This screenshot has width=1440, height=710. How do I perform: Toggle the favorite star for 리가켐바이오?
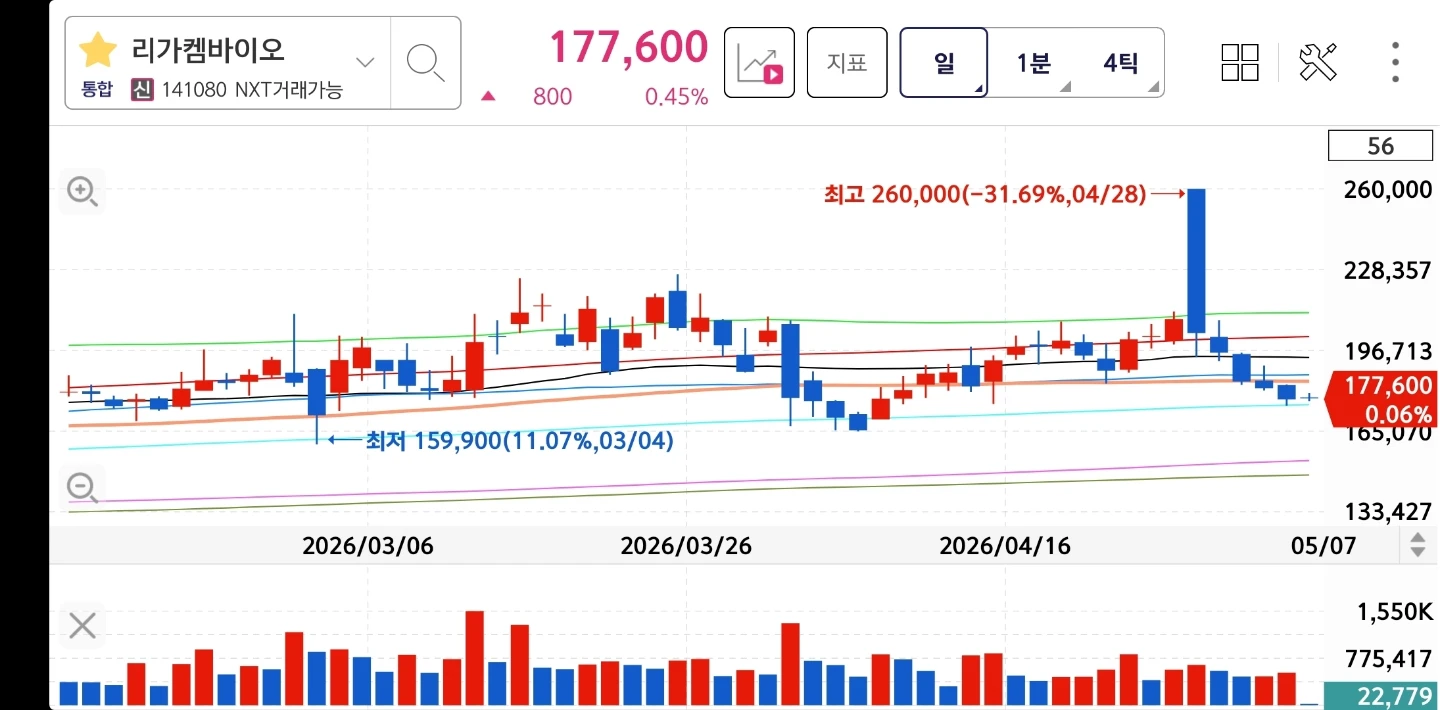98,50
